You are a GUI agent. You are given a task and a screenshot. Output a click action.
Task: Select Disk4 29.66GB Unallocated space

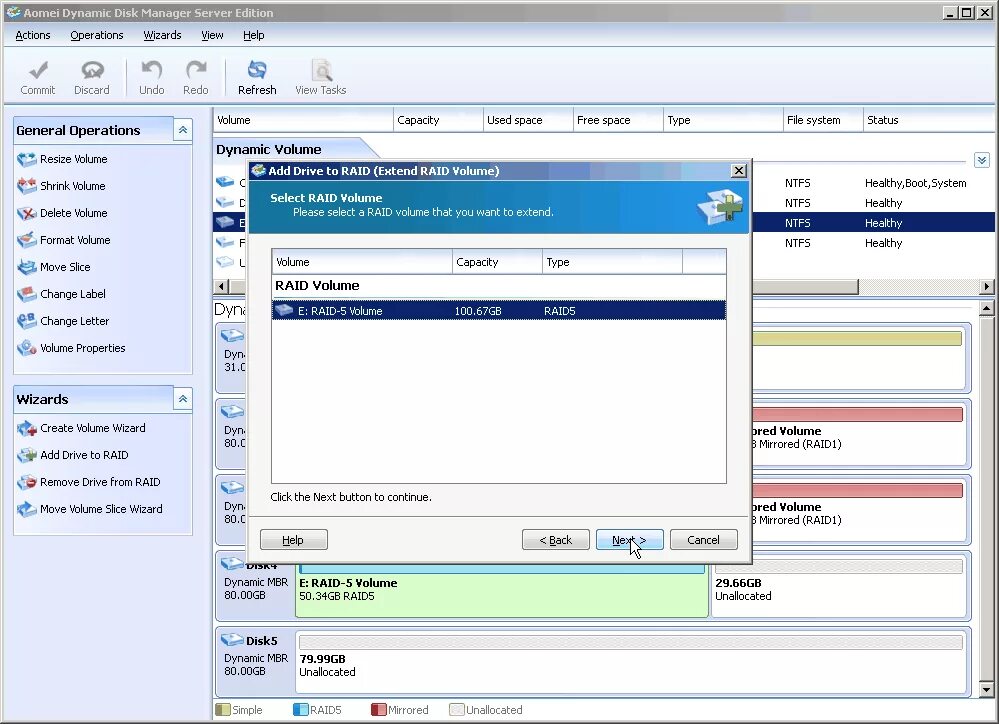(840, 586)
